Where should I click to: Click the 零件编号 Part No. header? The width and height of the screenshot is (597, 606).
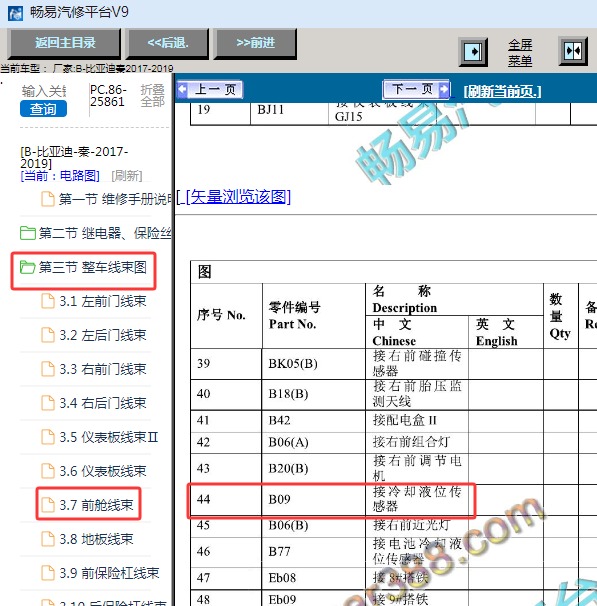coord(313,316)
